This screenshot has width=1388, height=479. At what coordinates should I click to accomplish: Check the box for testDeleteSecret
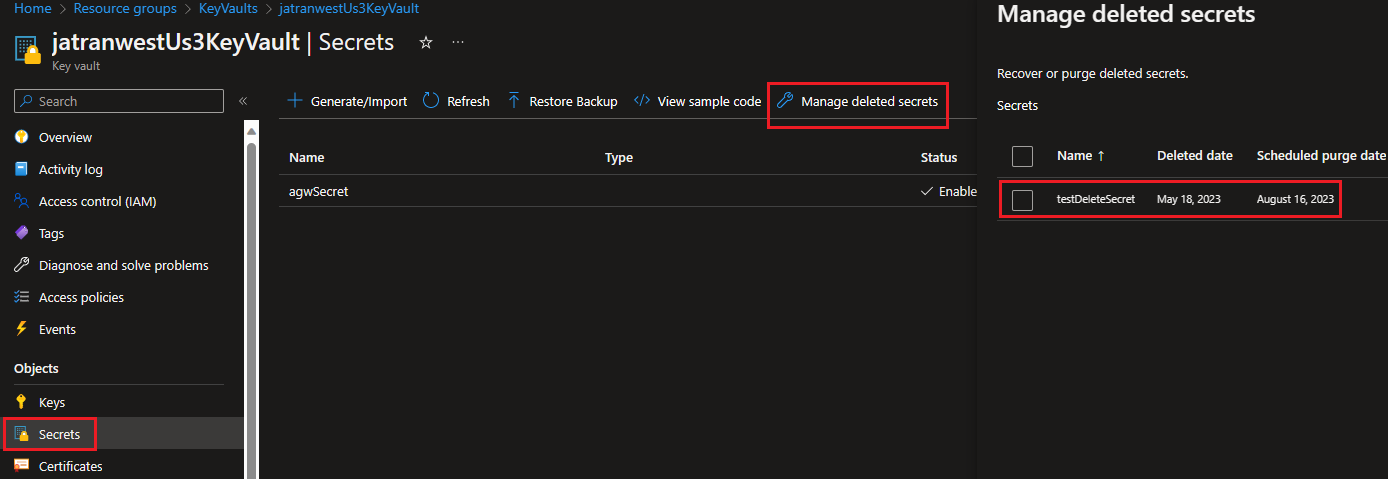[1022, 200]
